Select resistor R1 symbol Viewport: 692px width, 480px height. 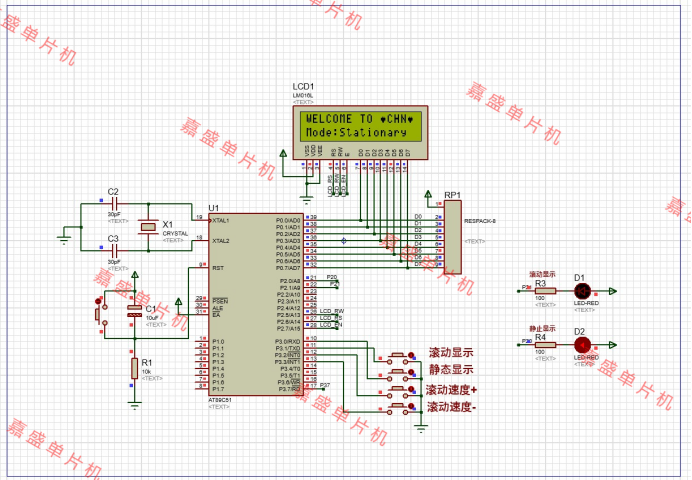point(135,368)
